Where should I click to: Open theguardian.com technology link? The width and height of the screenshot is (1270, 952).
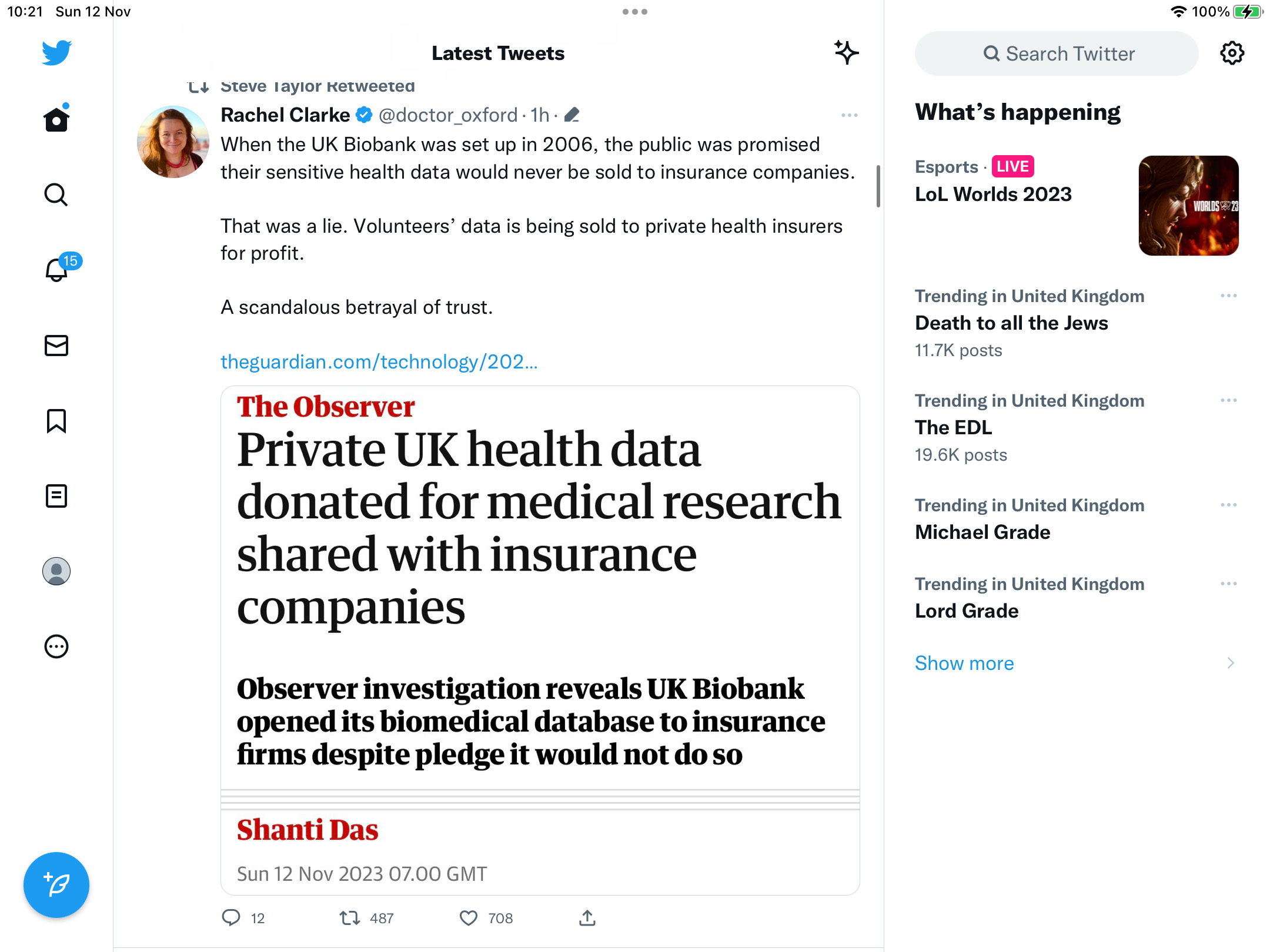(379, 361)
